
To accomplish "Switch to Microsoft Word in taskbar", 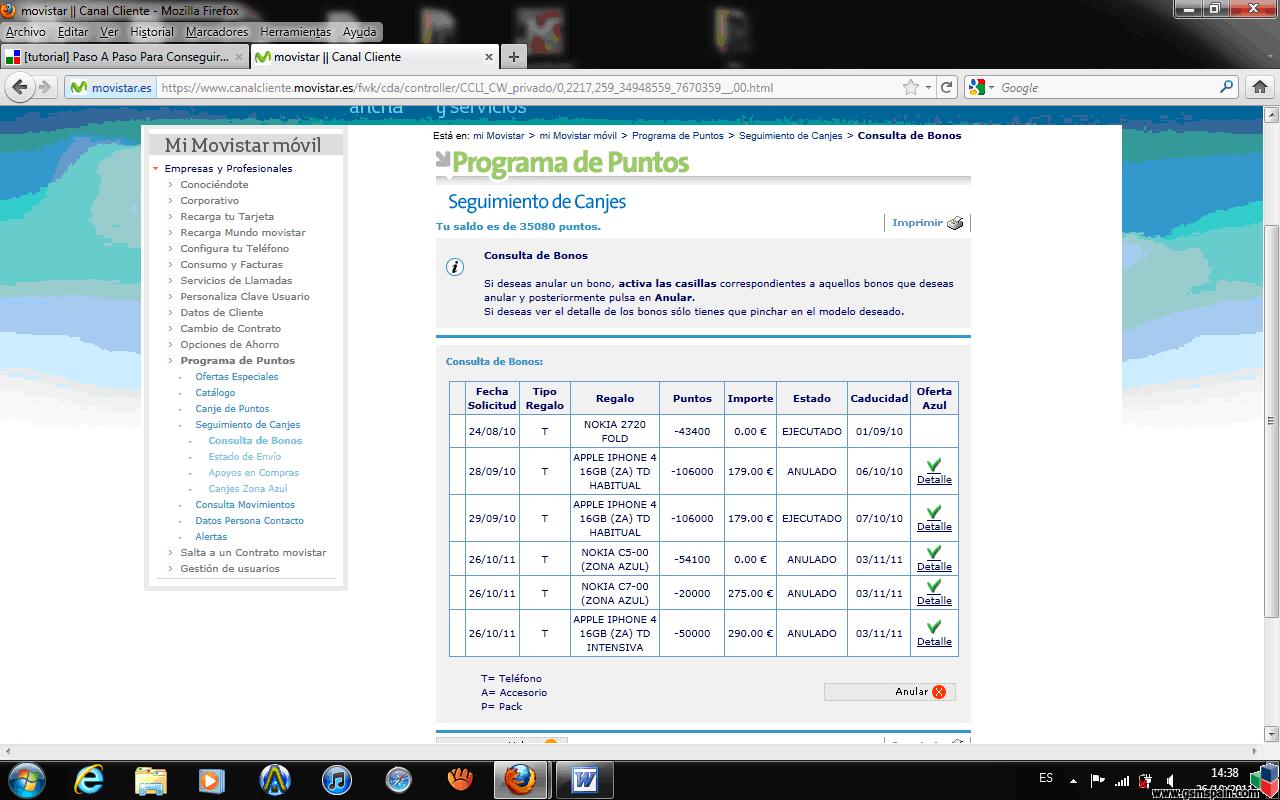I will pos(584,779).
